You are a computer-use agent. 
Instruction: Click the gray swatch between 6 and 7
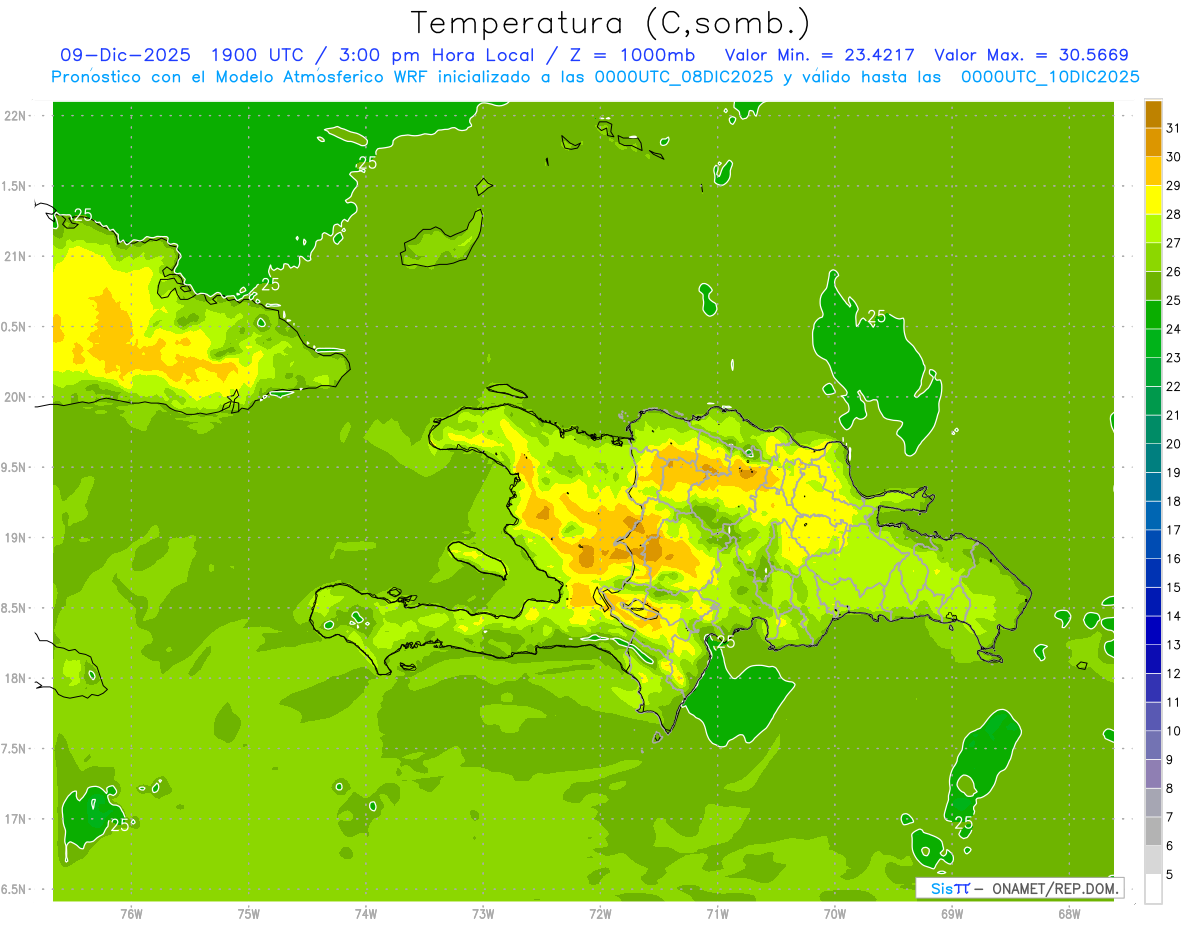[x=1153, y=831]
